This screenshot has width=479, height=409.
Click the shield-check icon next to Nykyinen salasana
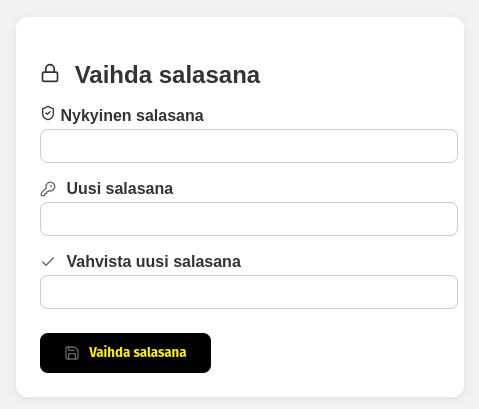[48, 114]
